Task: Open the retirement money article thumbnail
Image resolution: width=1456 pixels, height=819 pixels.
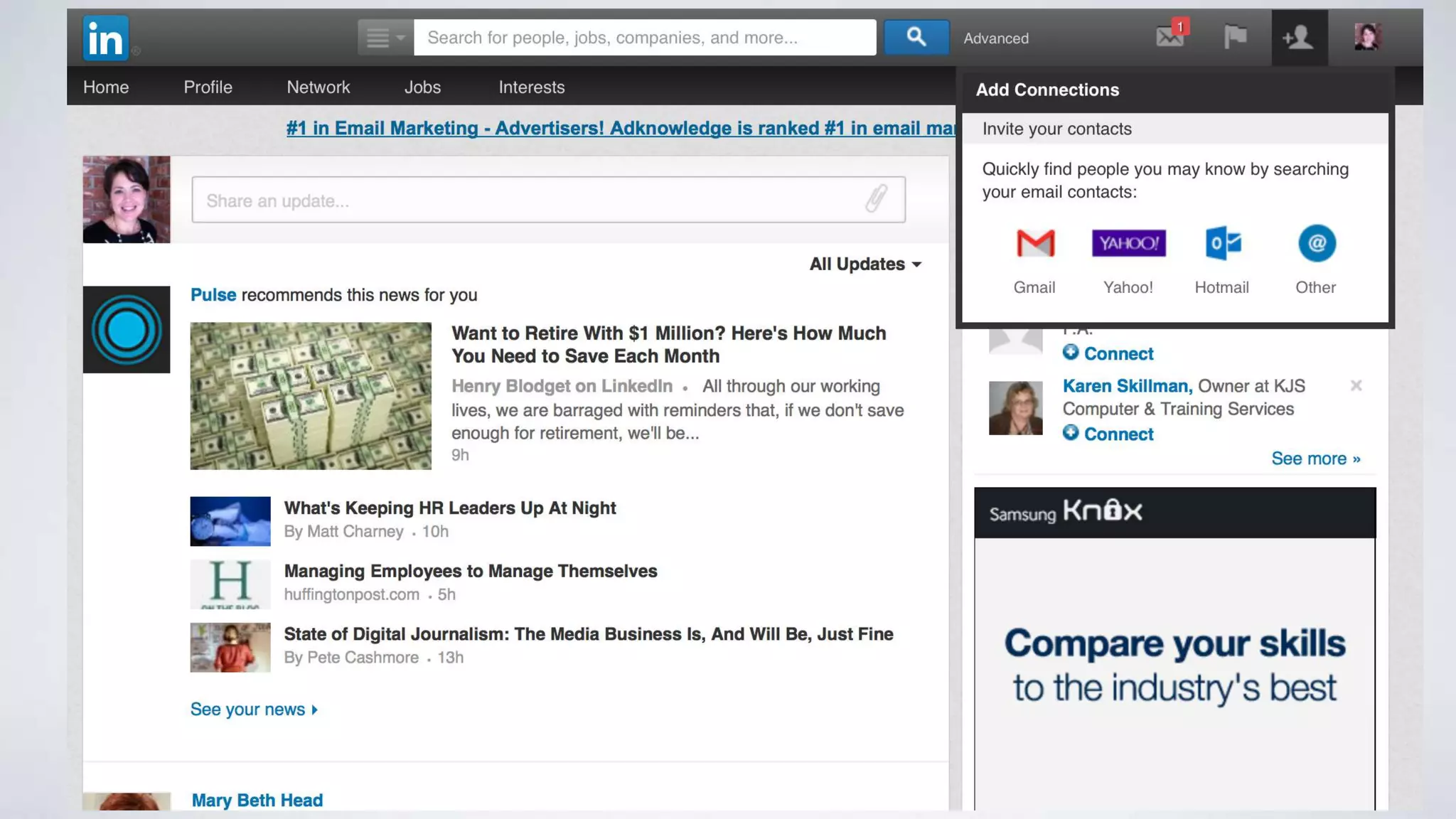Action: (x=311, y=396)
